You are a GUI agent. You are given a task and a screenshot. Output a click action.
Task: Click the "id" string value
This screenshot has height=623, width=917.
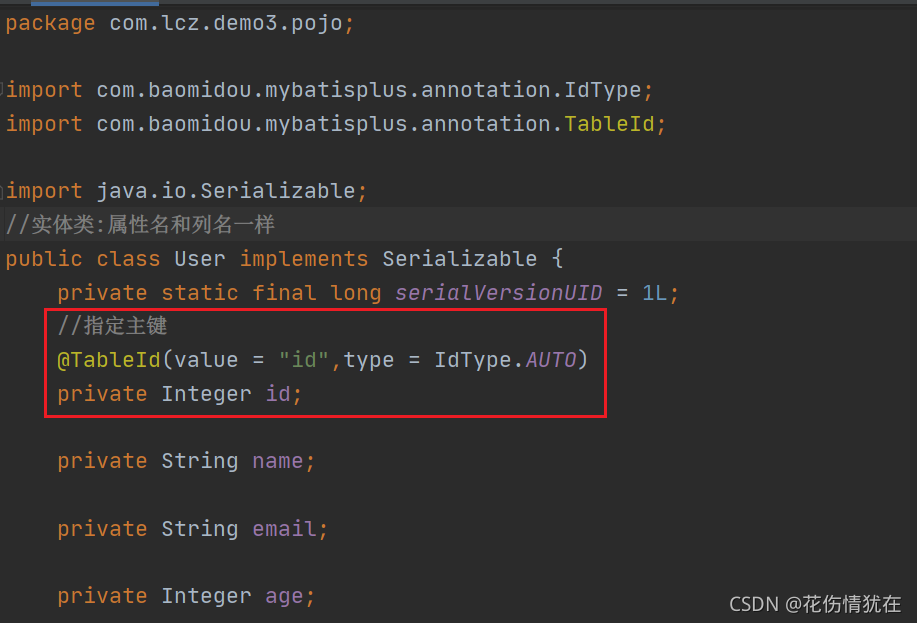coord(304,360)
